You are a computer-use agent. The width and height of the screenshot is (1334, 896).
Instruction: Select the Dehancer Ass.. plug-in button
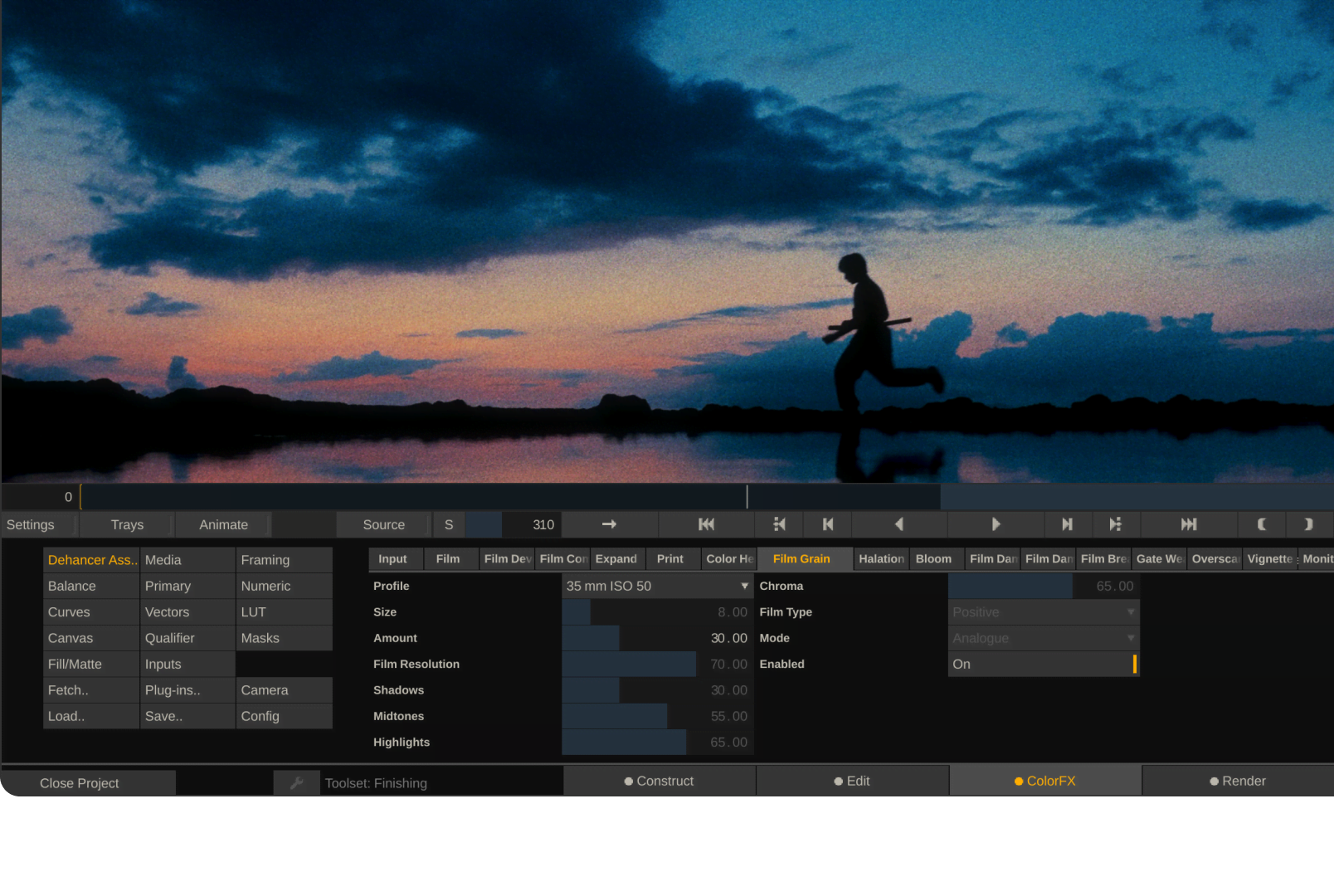pos(91,560)
